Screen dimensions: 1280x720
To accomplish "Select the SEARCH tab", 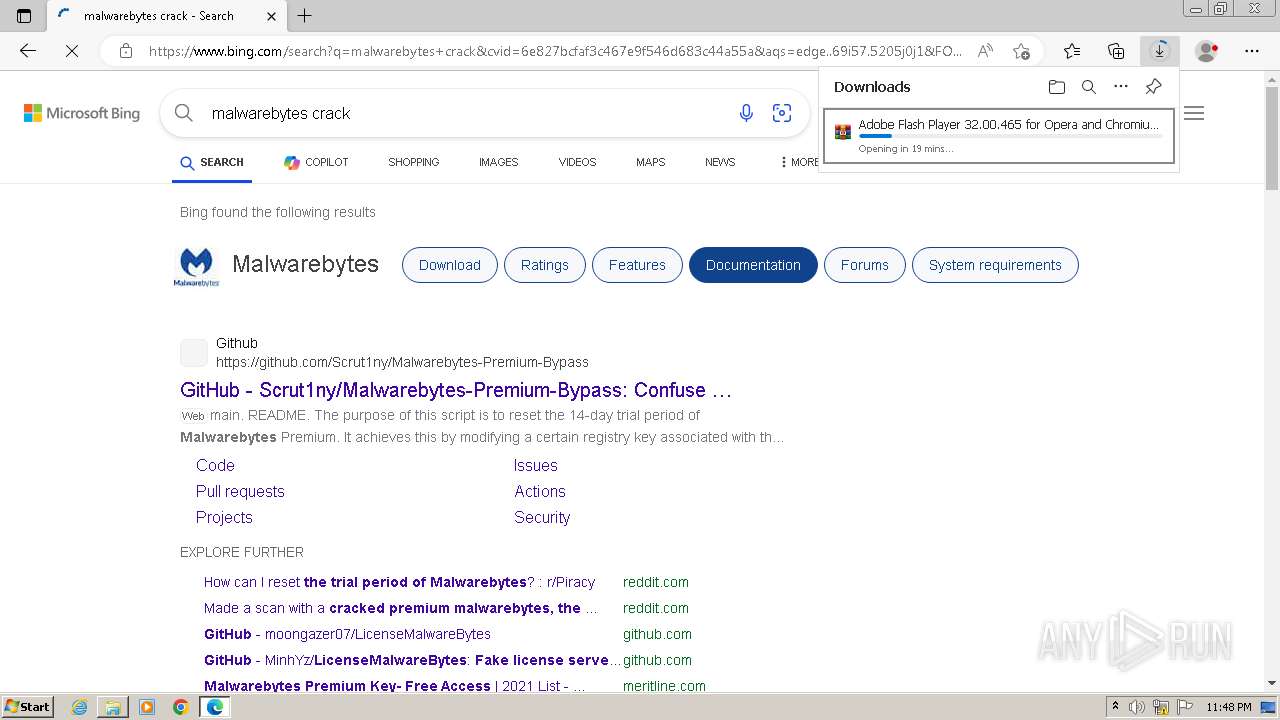I will tap(212, 162).
